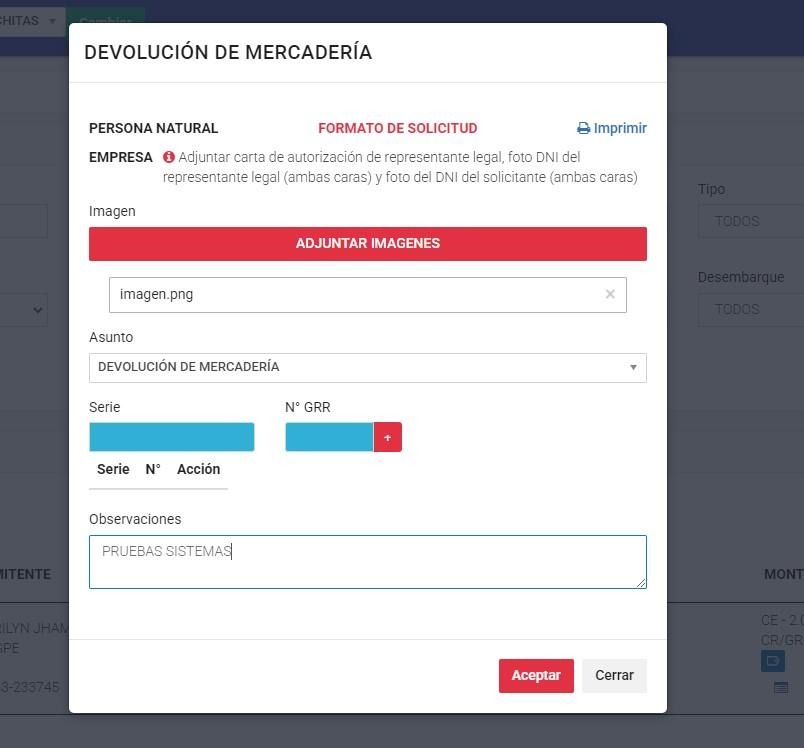The height and width of the screenshot is (748, 804).
Task: Focus the blue Serie input field
Action: [171, 438]
